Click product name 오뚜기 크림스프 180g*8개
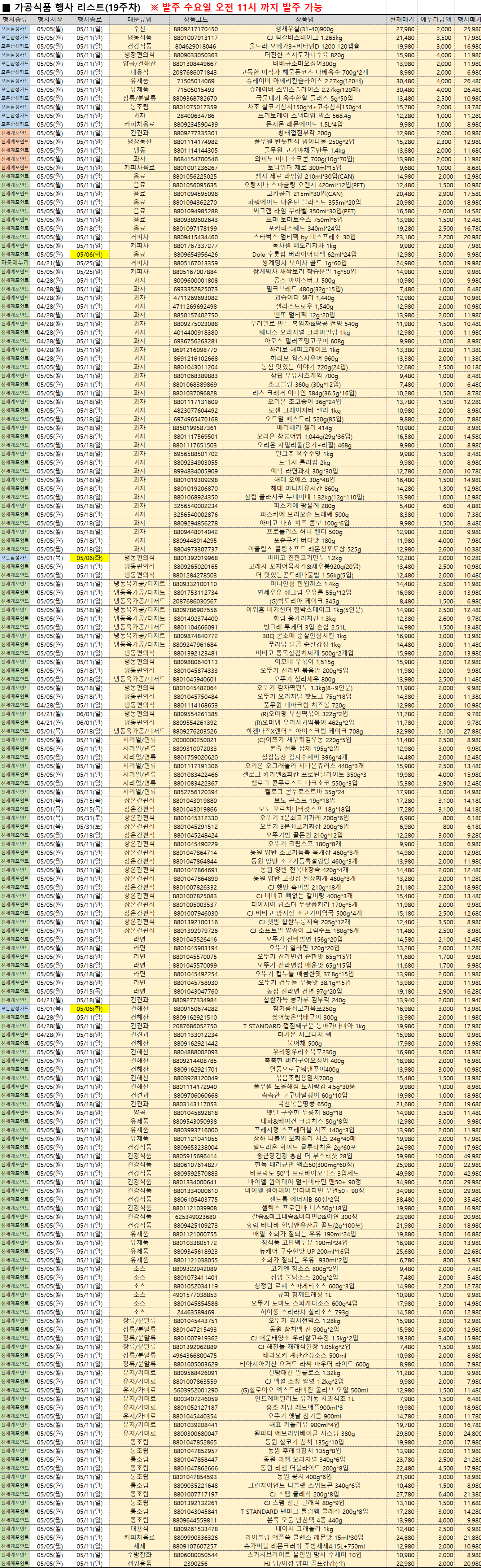The height and width of the screenshot is (1568, 481). (304, 844)
